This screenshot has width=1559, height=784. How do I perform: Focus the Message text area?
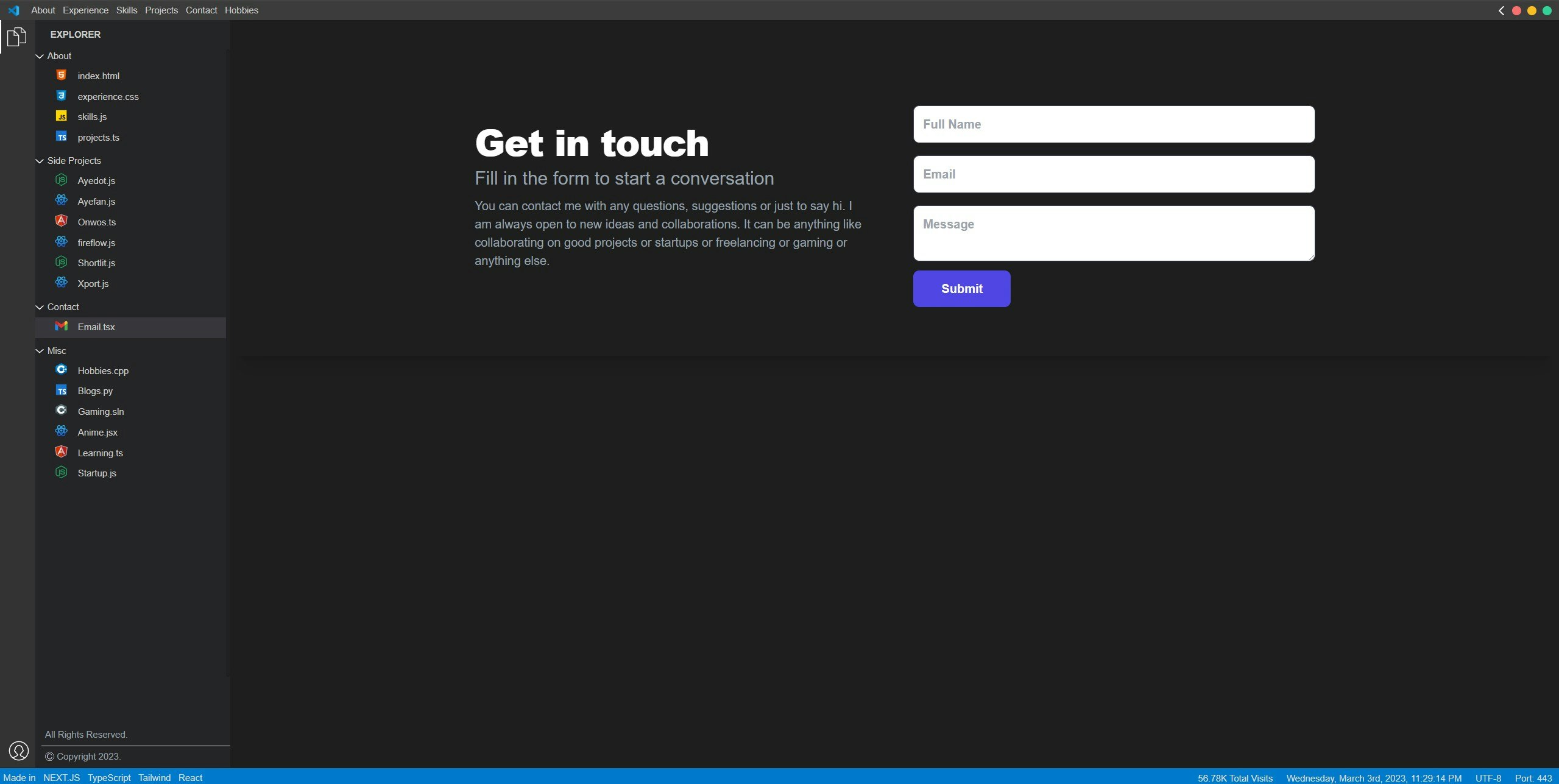(1114, 233)
